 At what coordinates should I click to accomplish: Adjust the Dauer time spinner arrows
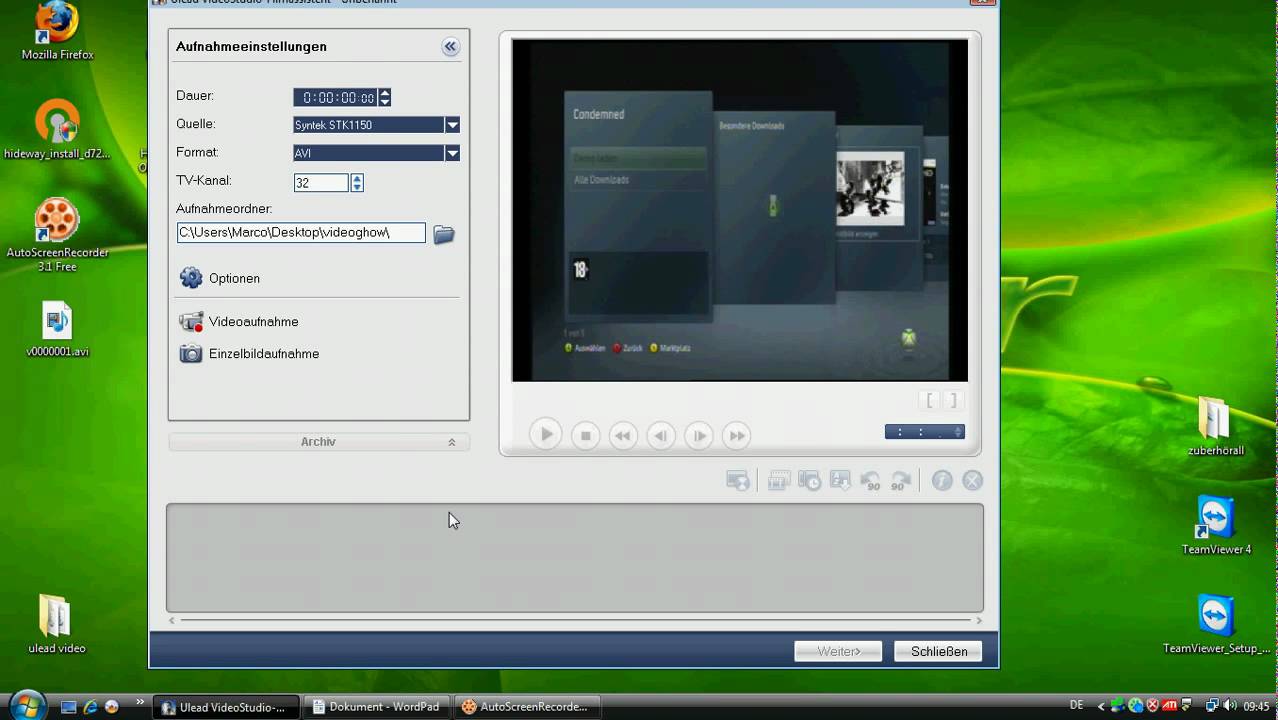pos(385,97)
